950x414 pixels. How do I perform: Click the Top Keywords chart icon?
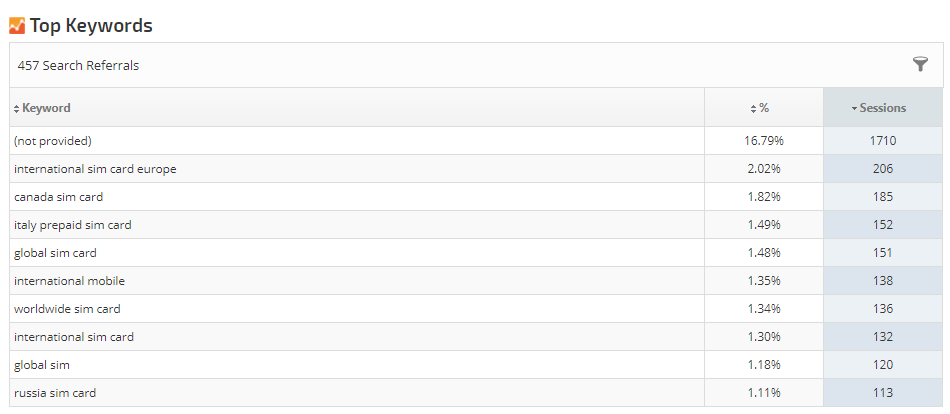pyautogui.click(x=17, y=25)
